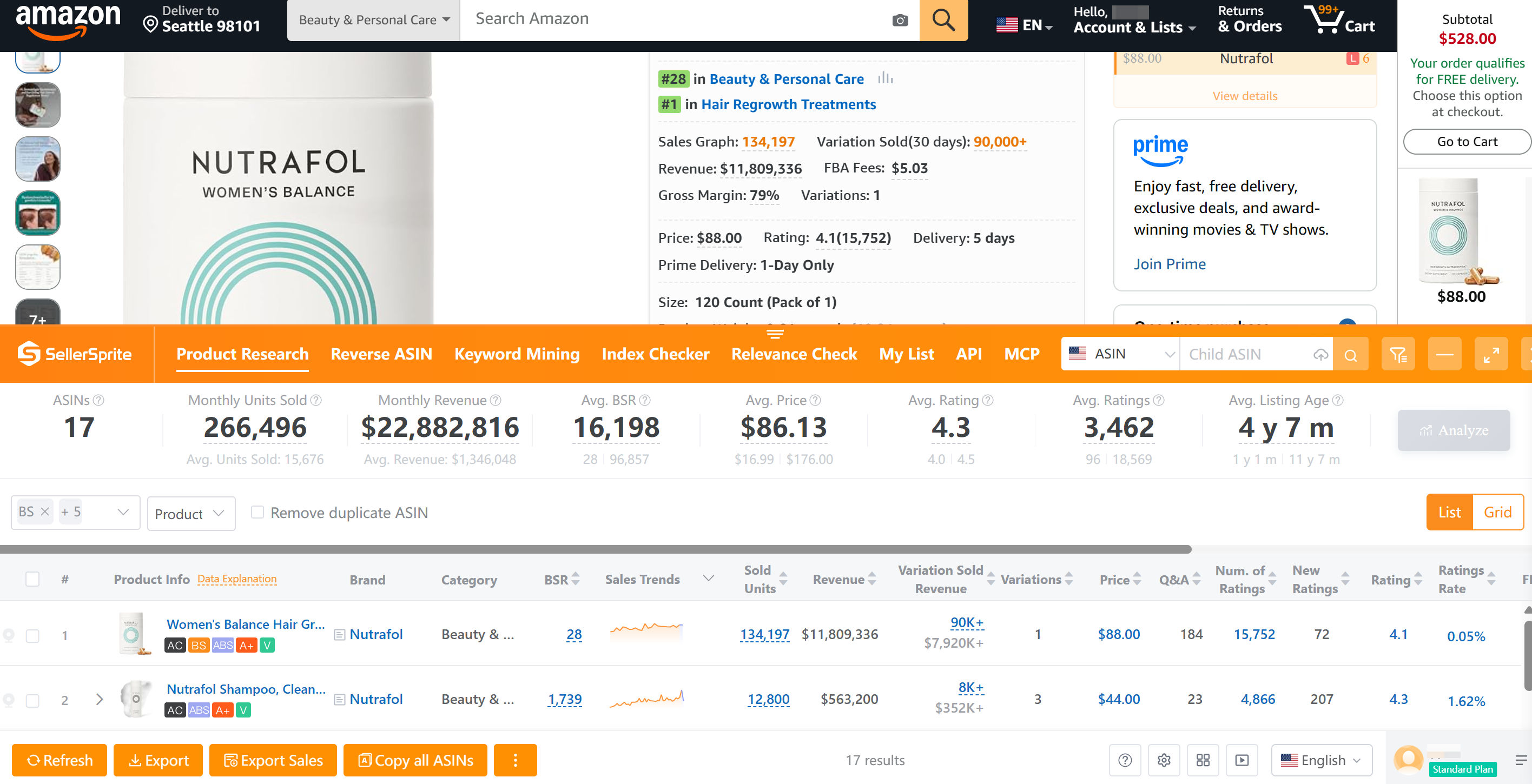Open the settings gear icon
1532x784 pixels.
click(1164, 760)
